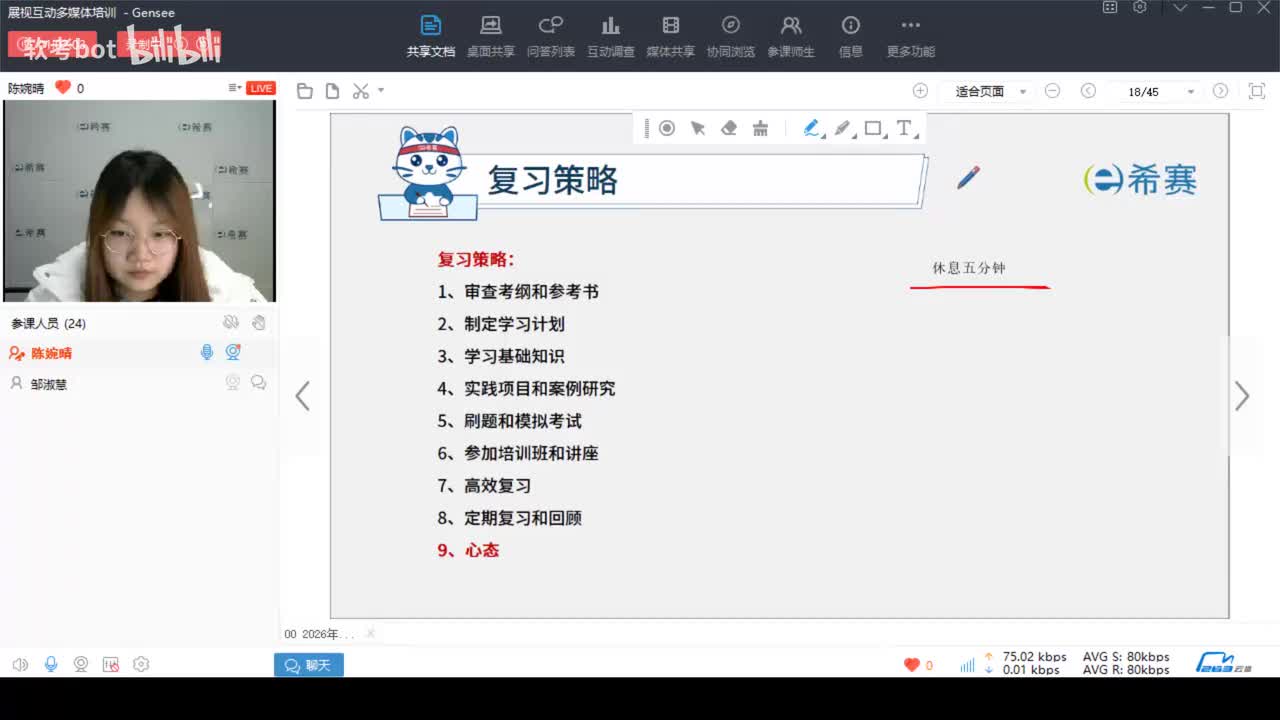Click the new blank document icon
Image resolution: width=1280 pixels, height=720 pixels.
pos(332,91)
